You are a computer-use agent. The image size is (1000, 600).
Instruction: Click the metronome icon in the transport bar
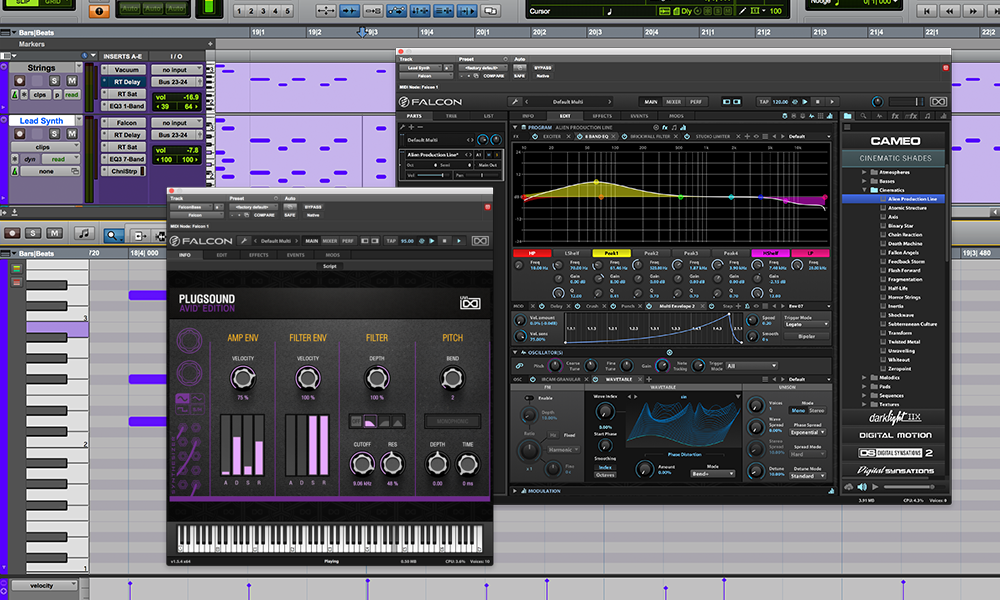point(676,12)
